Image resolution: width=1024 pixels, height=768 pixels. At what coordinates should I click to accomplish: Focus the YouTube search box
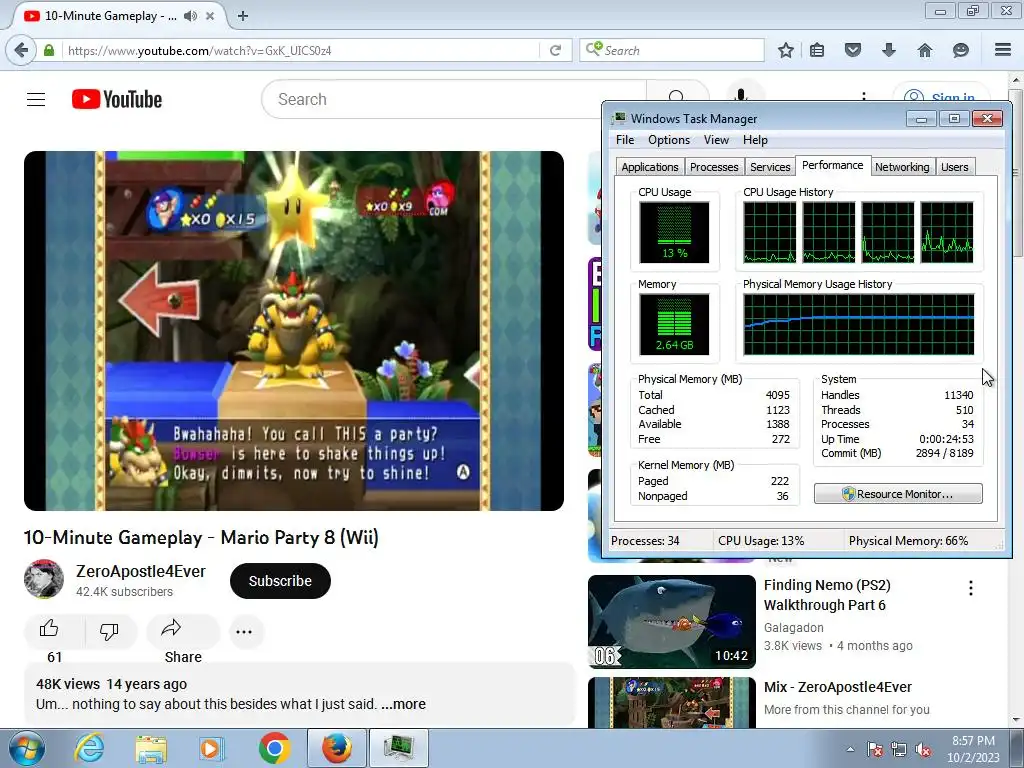454,99
